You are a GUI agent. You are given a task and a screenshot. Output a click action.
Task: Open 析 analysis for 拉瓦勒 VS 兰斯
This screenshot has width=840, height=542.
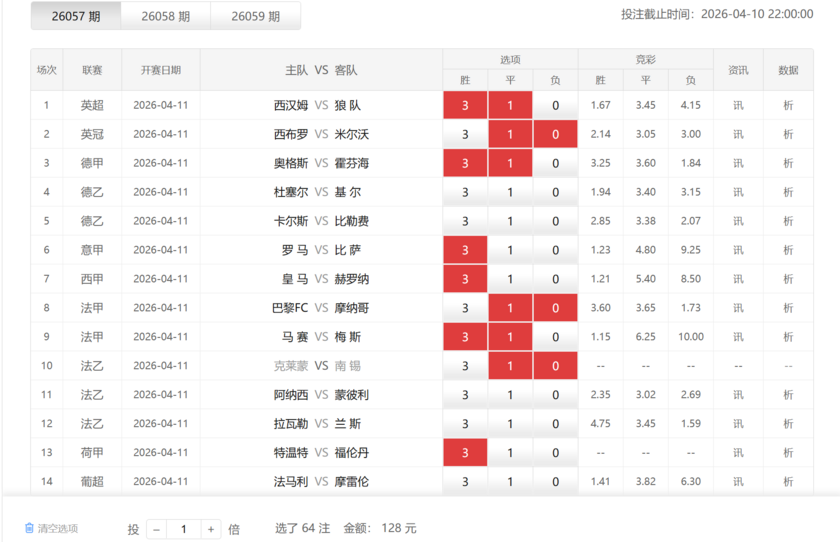[x=788, y=423]
